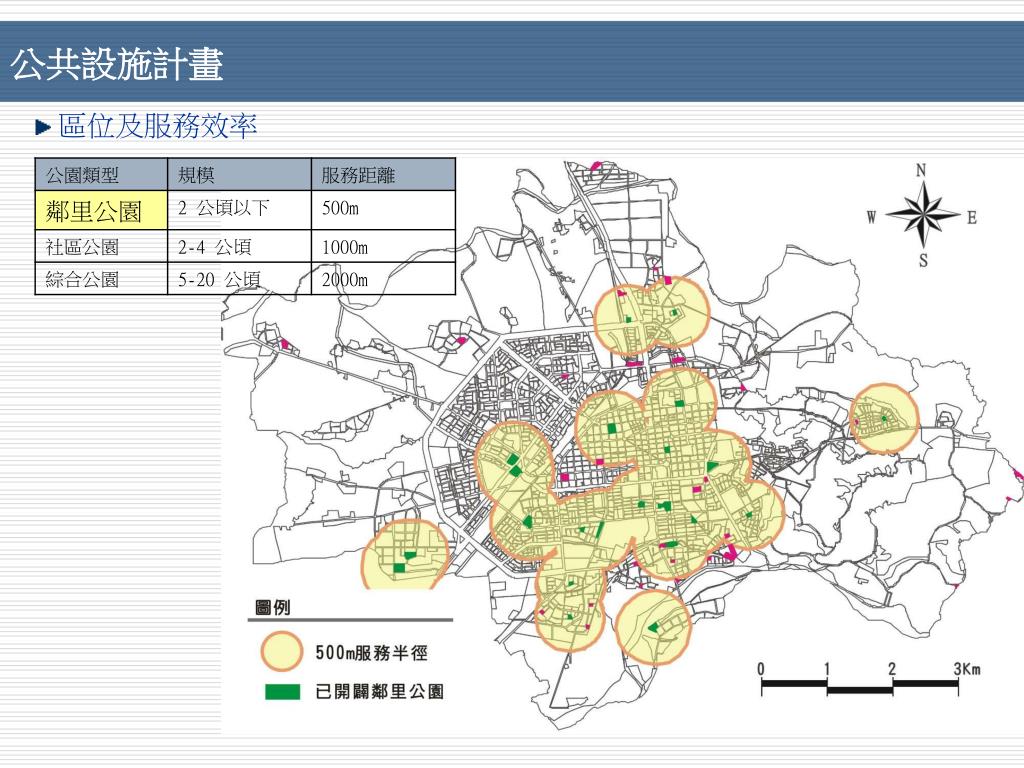Viewport: 1024px width, 768px height.
Task: Click the E label on the compass
Action: click(x=972, y=217)
